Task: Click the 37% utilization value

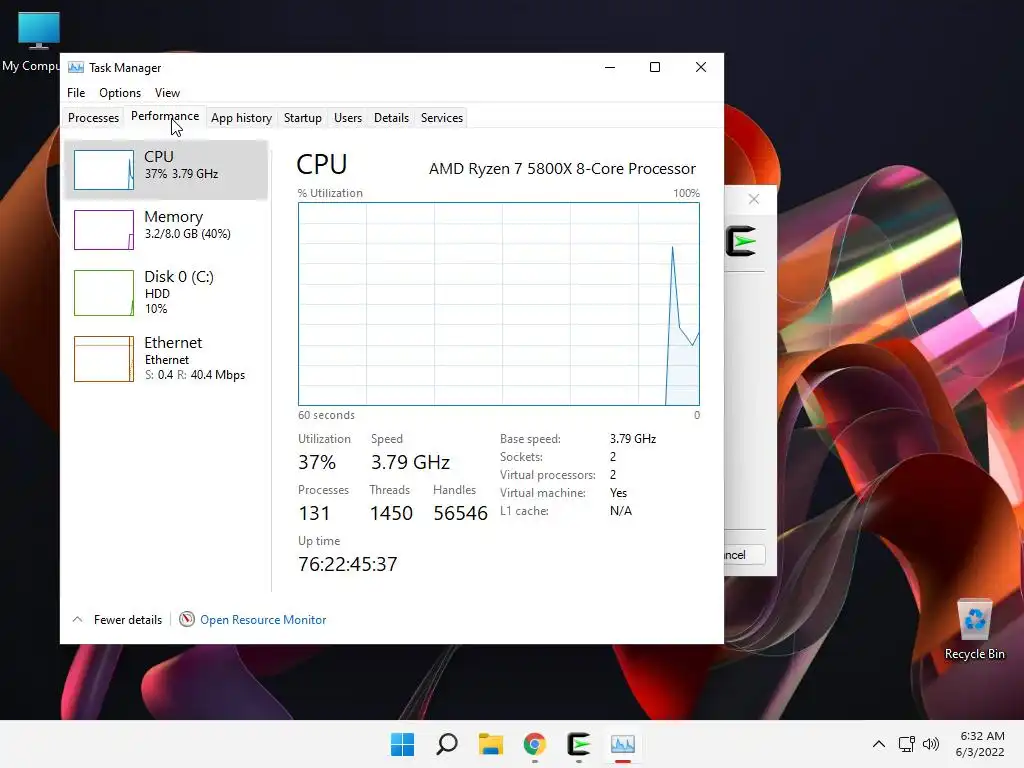Action: 317,462
